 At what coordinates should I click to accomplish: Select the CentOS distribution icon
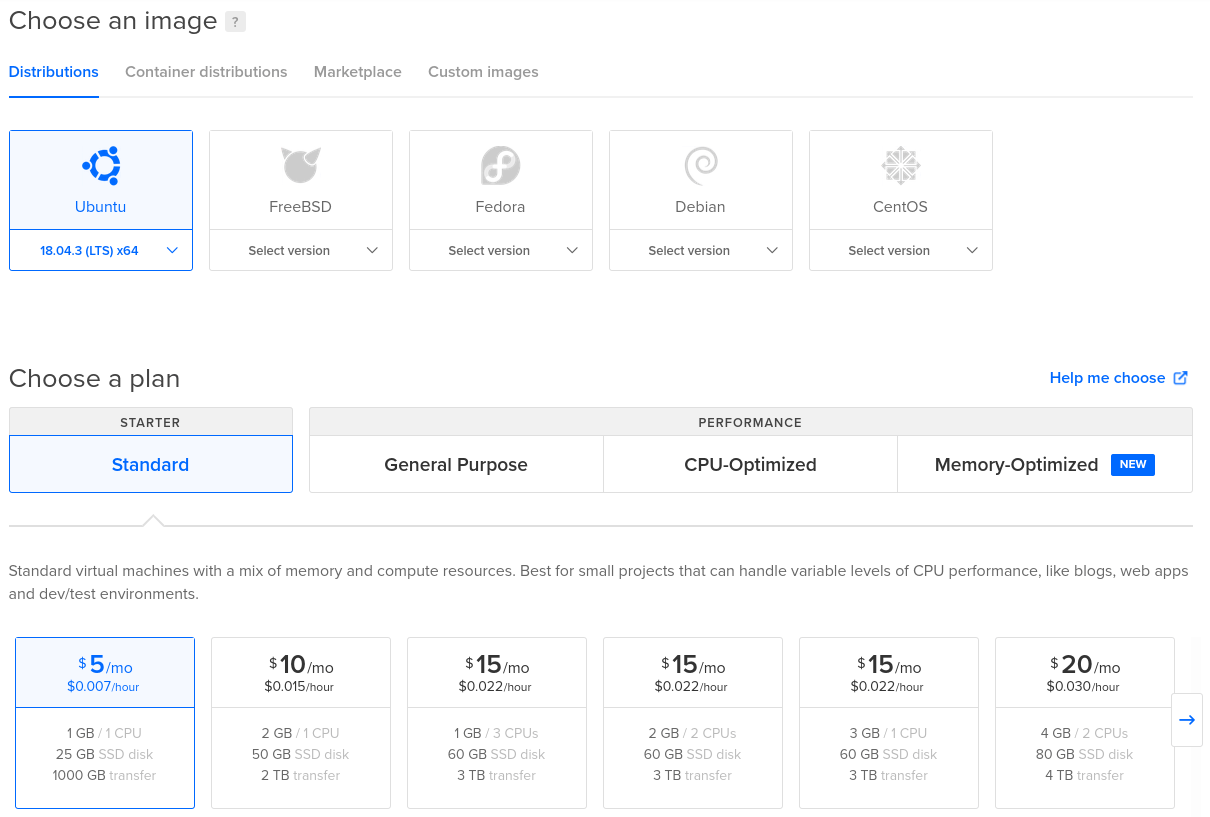pos(900,165)
